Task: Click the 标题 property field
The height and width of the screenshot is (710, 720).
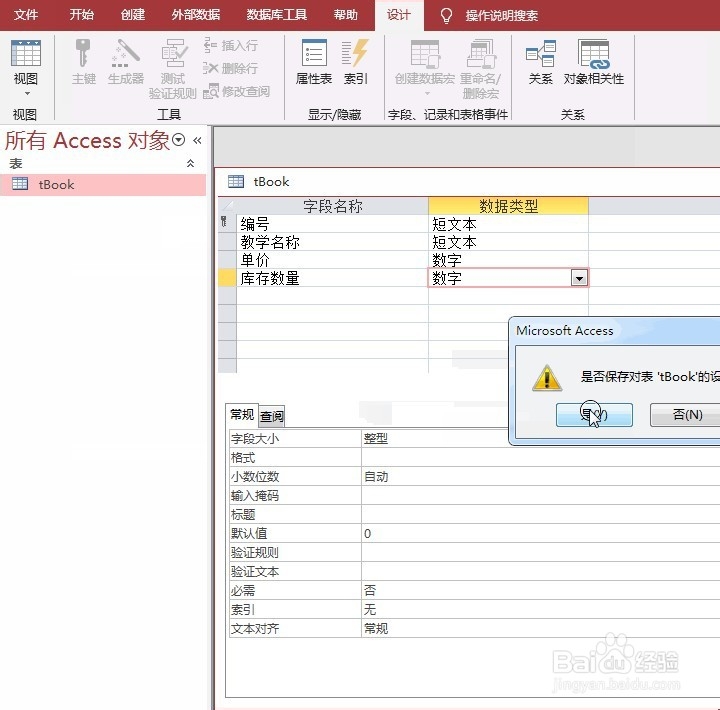Action: 540,514
